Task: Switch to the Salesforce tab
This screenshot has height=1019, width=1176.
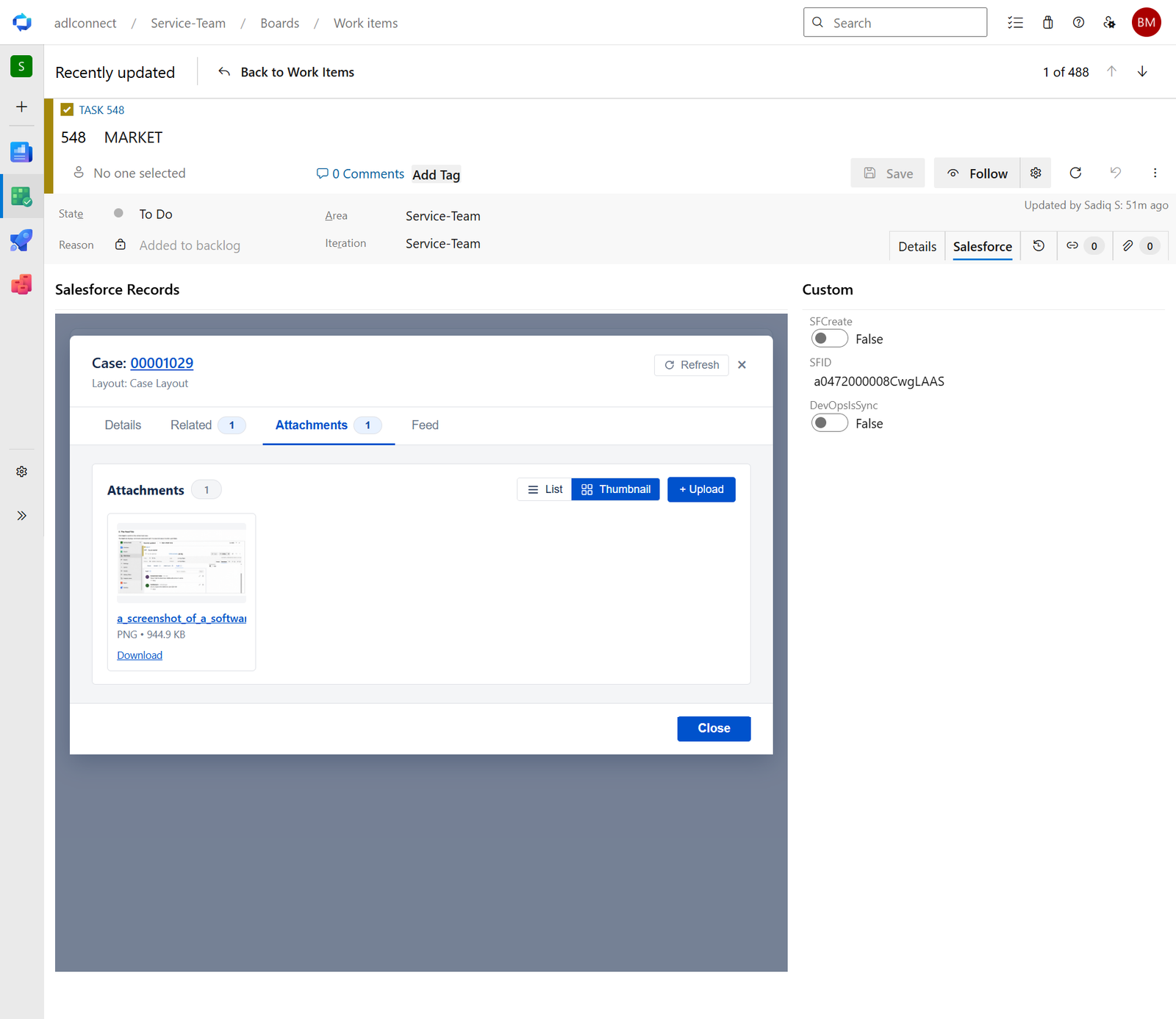Action: (x=983, y=246)
